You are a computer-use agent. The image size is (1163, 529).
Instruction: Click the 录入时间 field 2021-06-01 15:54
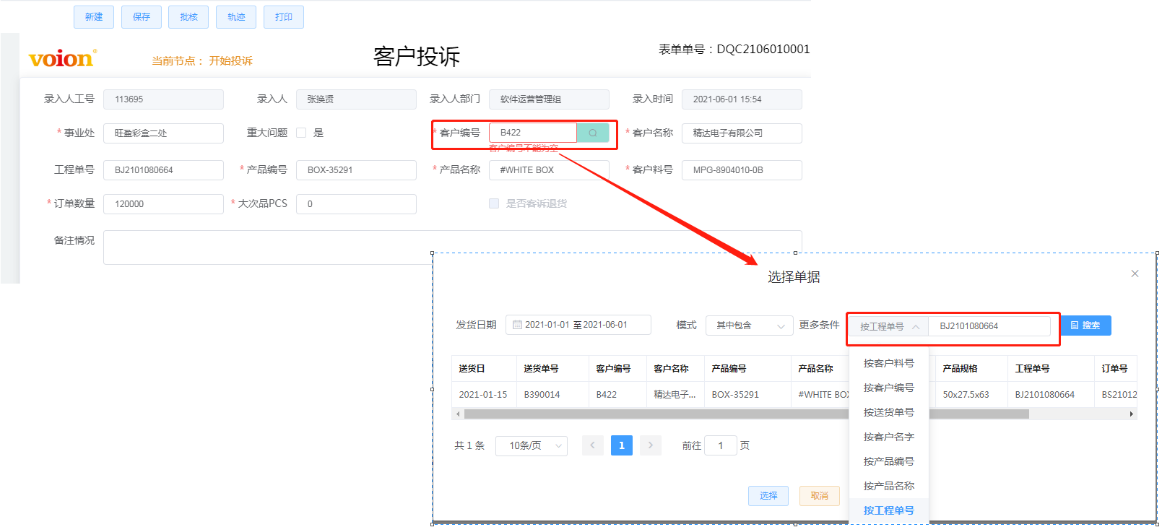(742, 99)
